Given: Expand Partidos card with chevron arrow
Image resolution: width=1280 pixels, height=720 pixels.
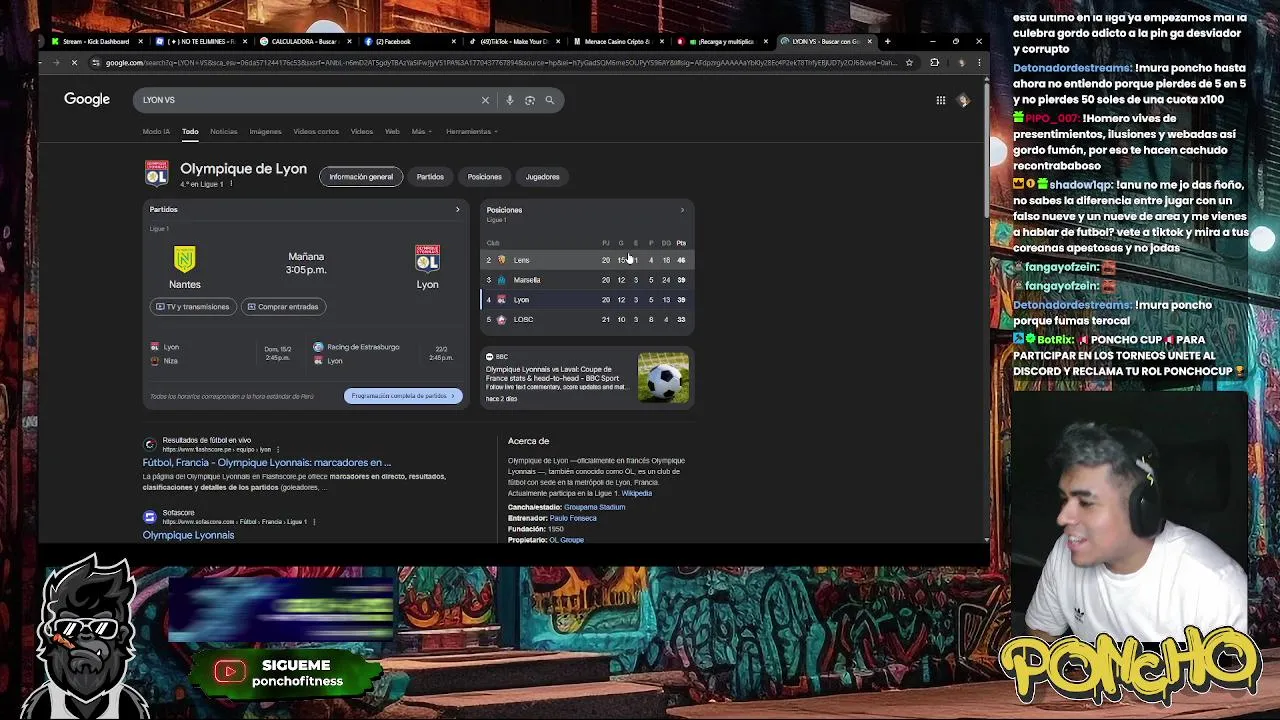Looking at the screenshot, I should [x=458, y=210].
